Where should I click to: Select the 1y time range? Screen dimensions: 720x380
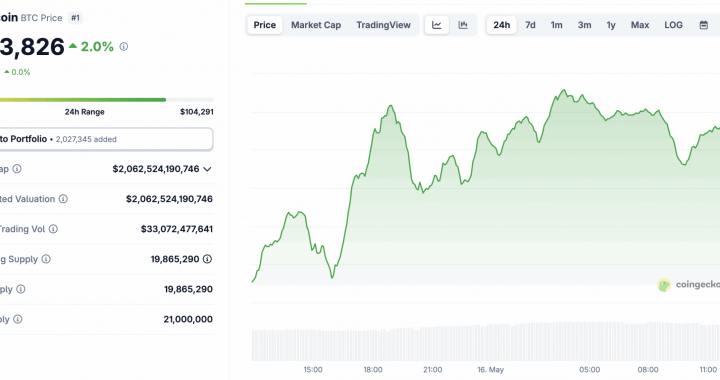tap(611, 25)
